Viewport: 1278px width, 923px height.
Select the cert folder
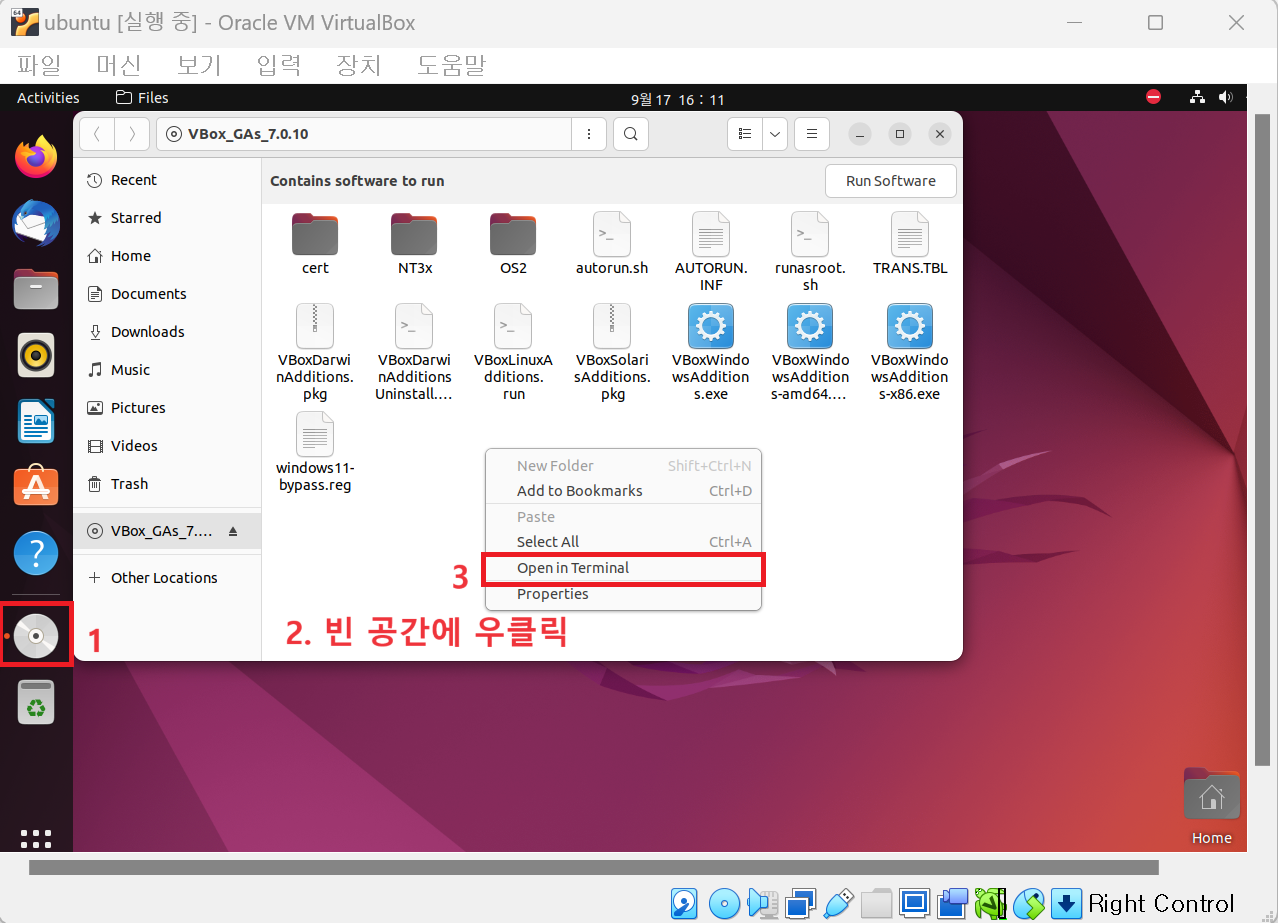pos(315,244)
